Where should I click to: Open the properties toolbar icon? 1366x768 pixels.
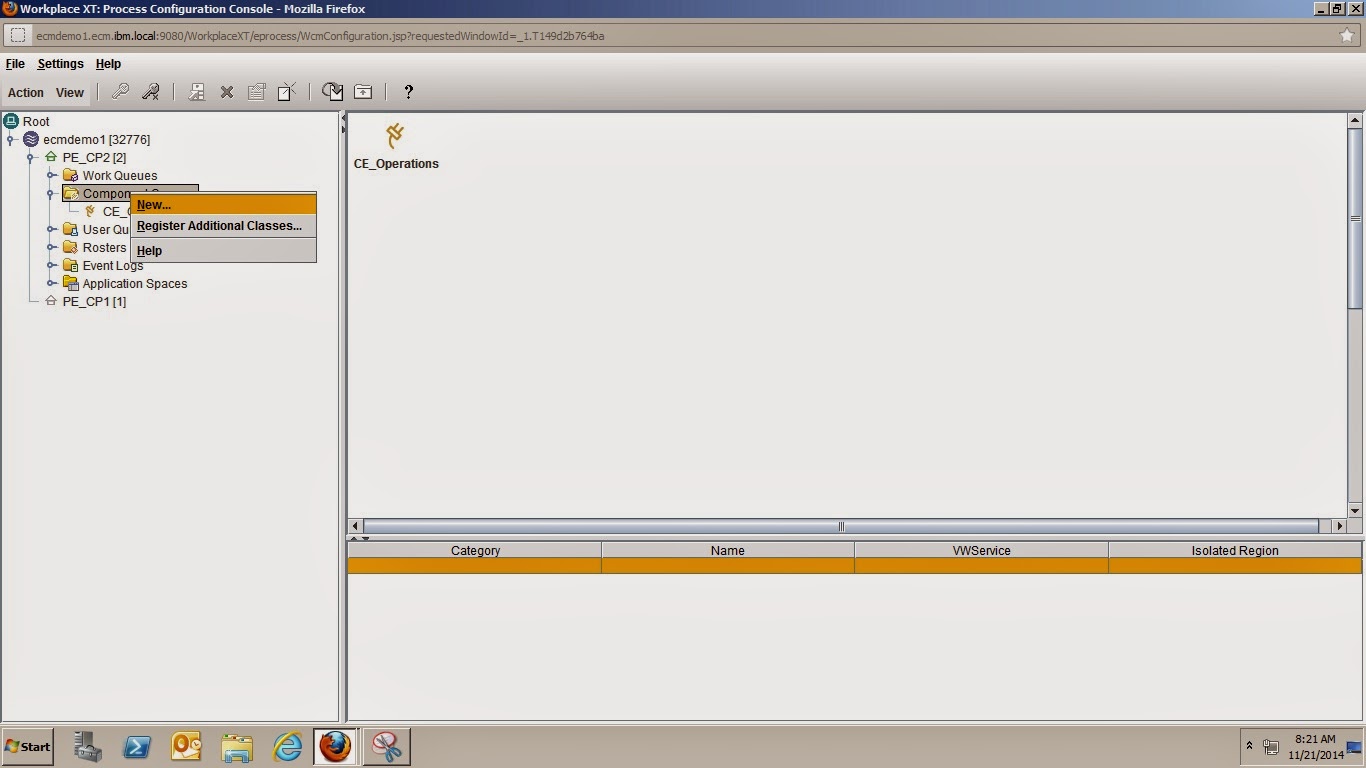[x=256, y=91]
